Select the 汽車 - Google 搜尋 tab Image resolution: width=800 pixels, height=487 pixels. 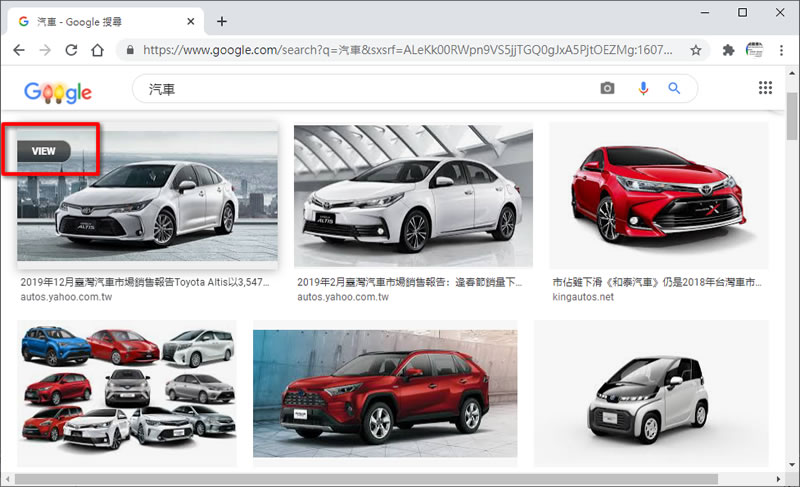point(106,21)
